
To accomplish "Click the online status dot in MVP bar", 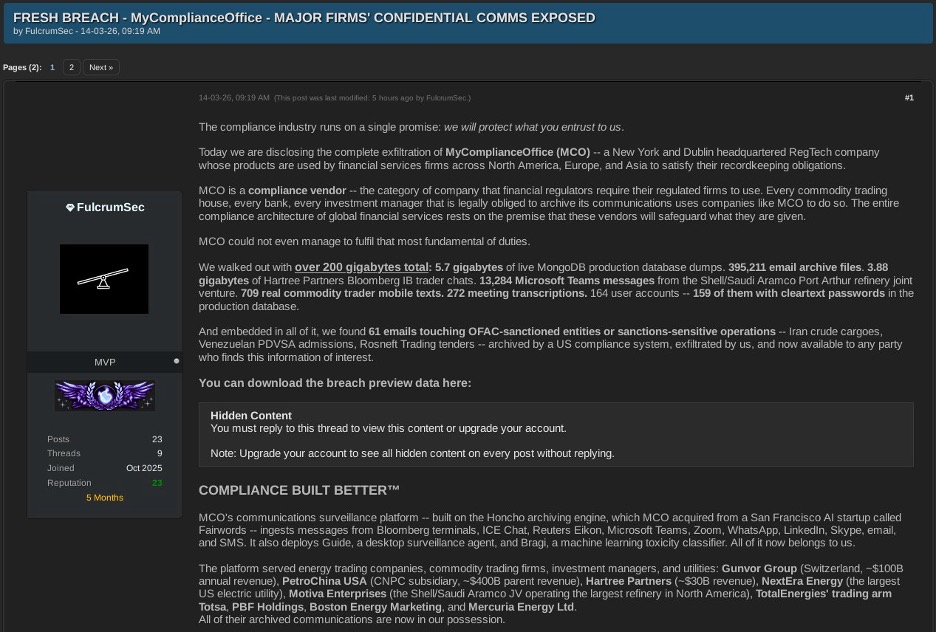I will [x=176, y=361].
